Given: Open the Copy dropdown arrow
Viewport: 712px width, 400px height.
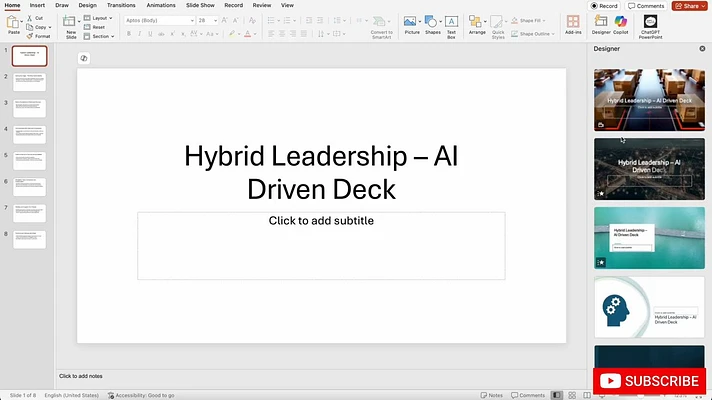Looking at the screenshot, I should coord(49,27).
